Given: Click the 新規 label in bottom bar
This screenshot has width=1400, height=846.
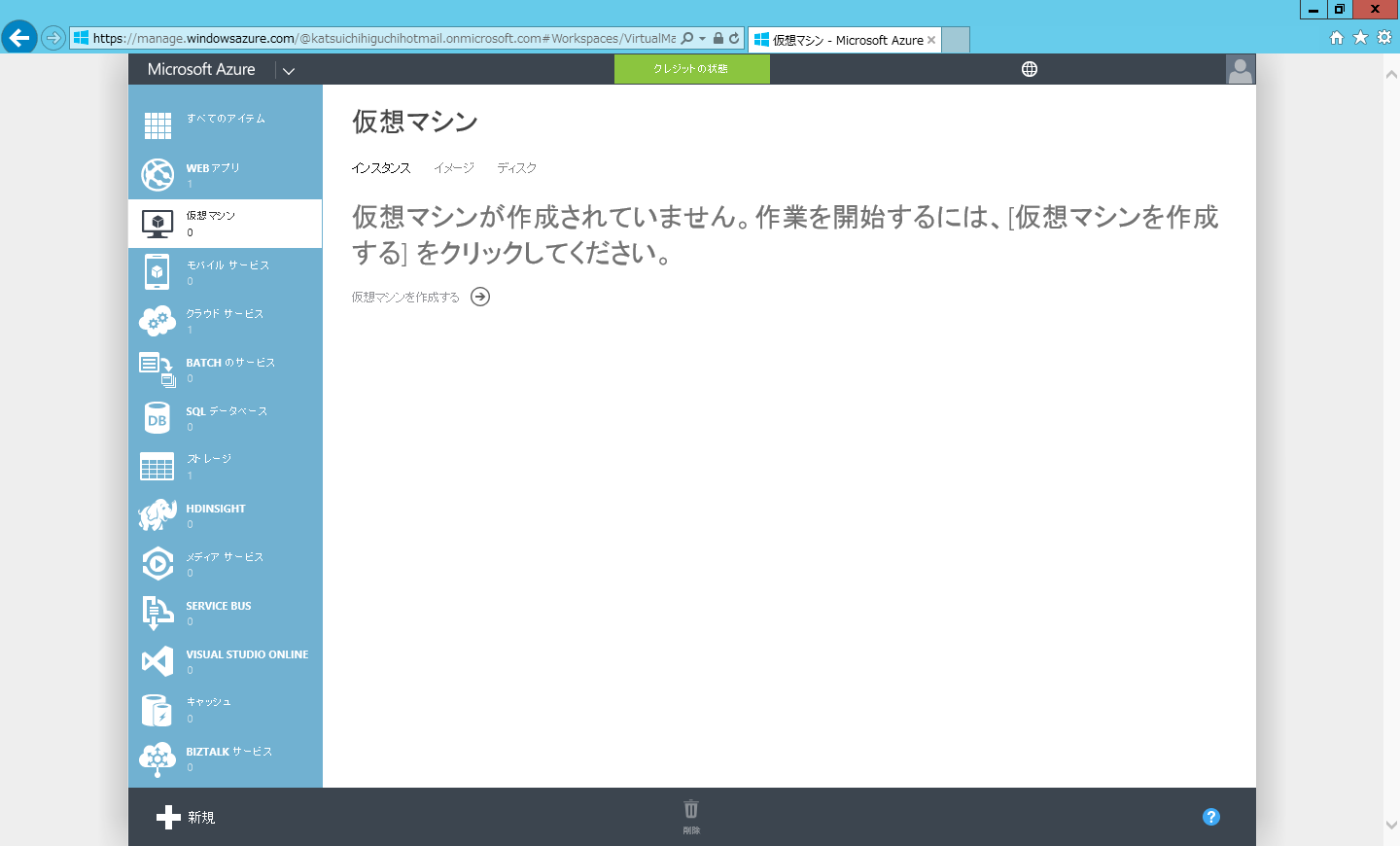Looking at the screenshot, I should (201, 818).
